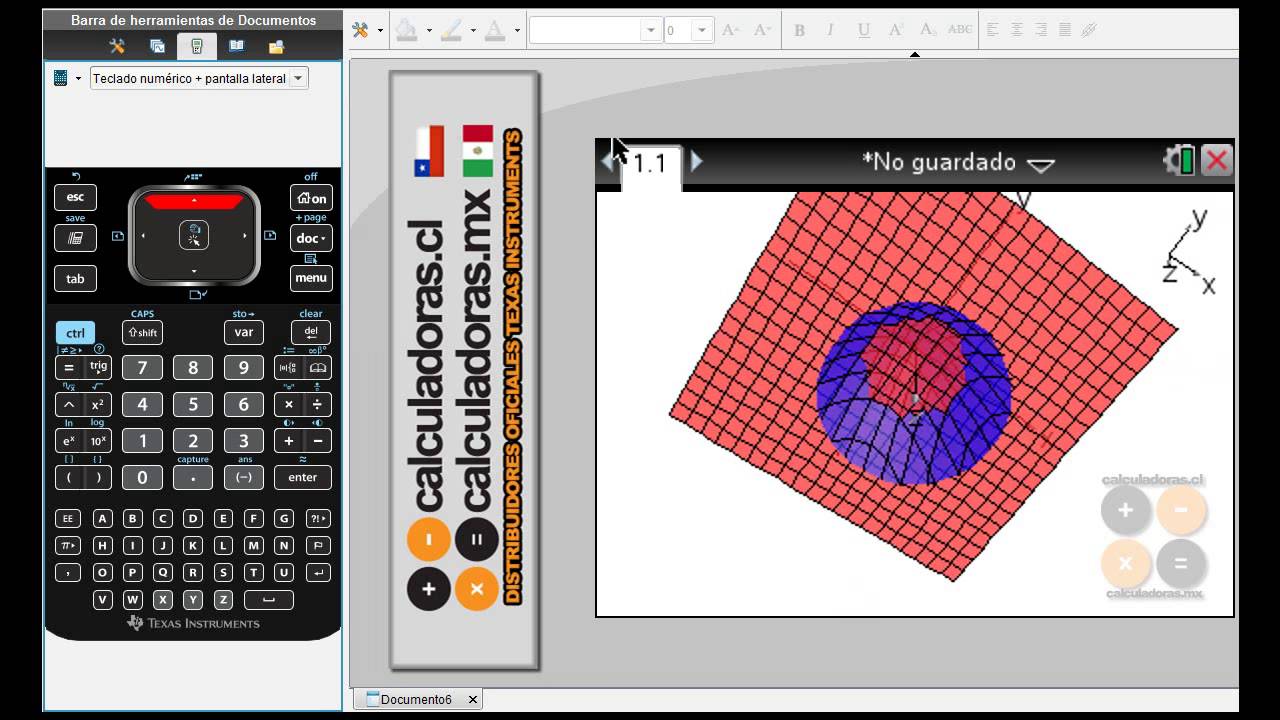Click the shift key
Viewport: 1280px width, 720px height.
(x=142, y=333)
